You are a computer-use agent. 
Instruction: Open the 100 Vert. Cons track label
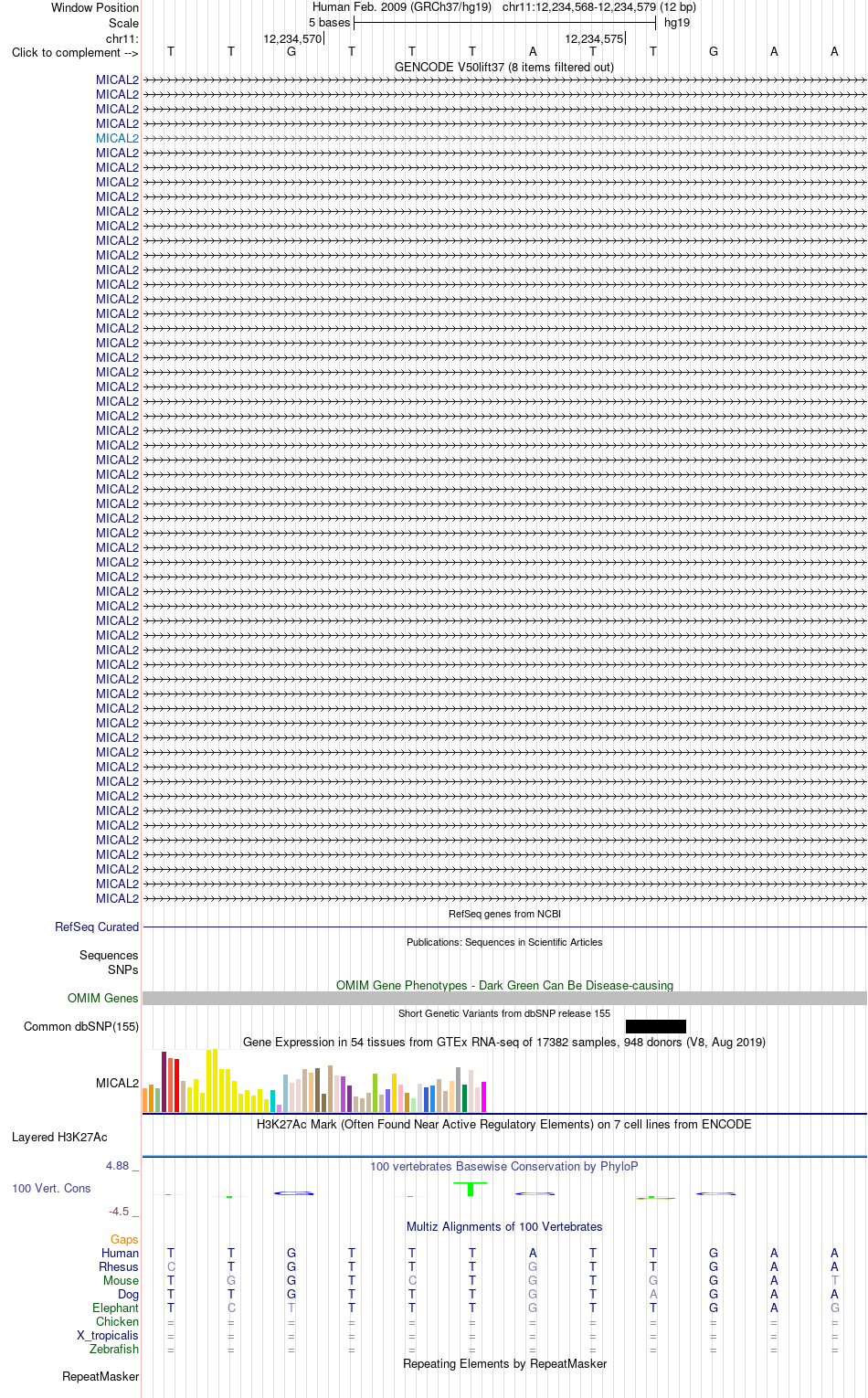click(x=51, y=1188)
